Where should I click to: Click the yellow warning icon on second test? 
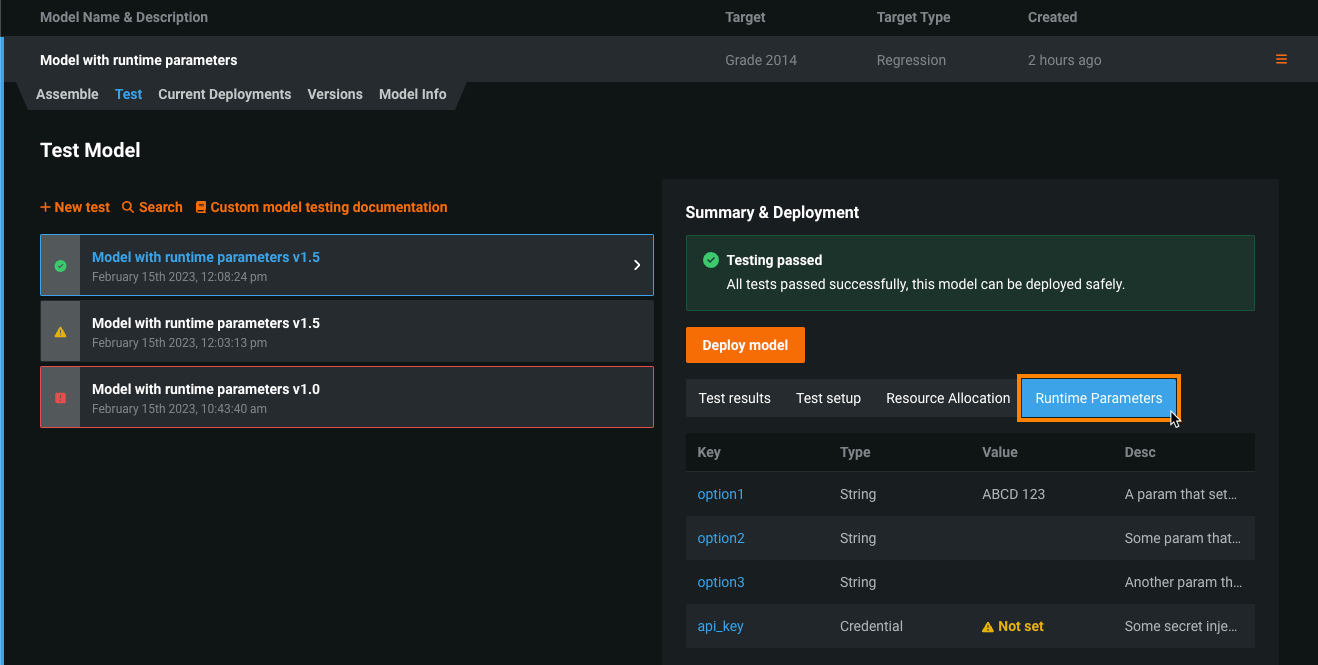pos(60,332)
